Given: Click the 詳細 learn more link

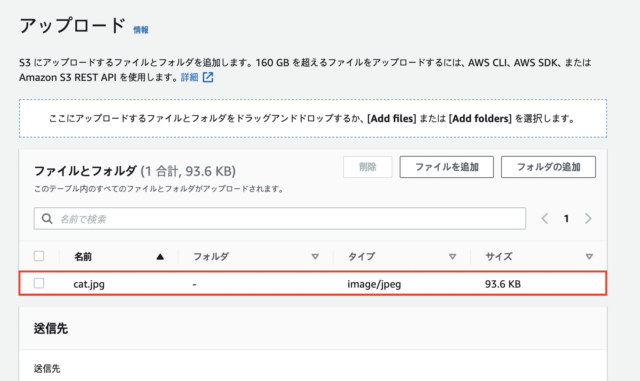Looking at the screenshot, I should click(x=189, y=77).
